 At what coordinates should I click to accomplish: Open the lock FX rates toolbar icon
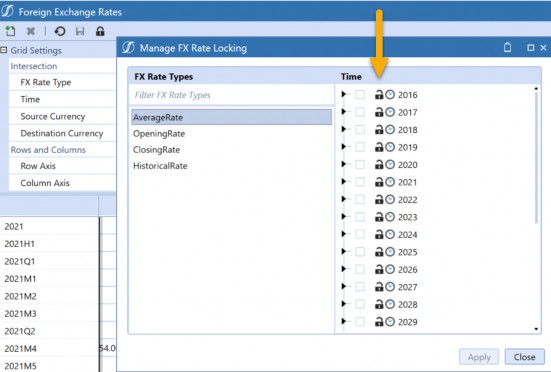click(100, 31)
